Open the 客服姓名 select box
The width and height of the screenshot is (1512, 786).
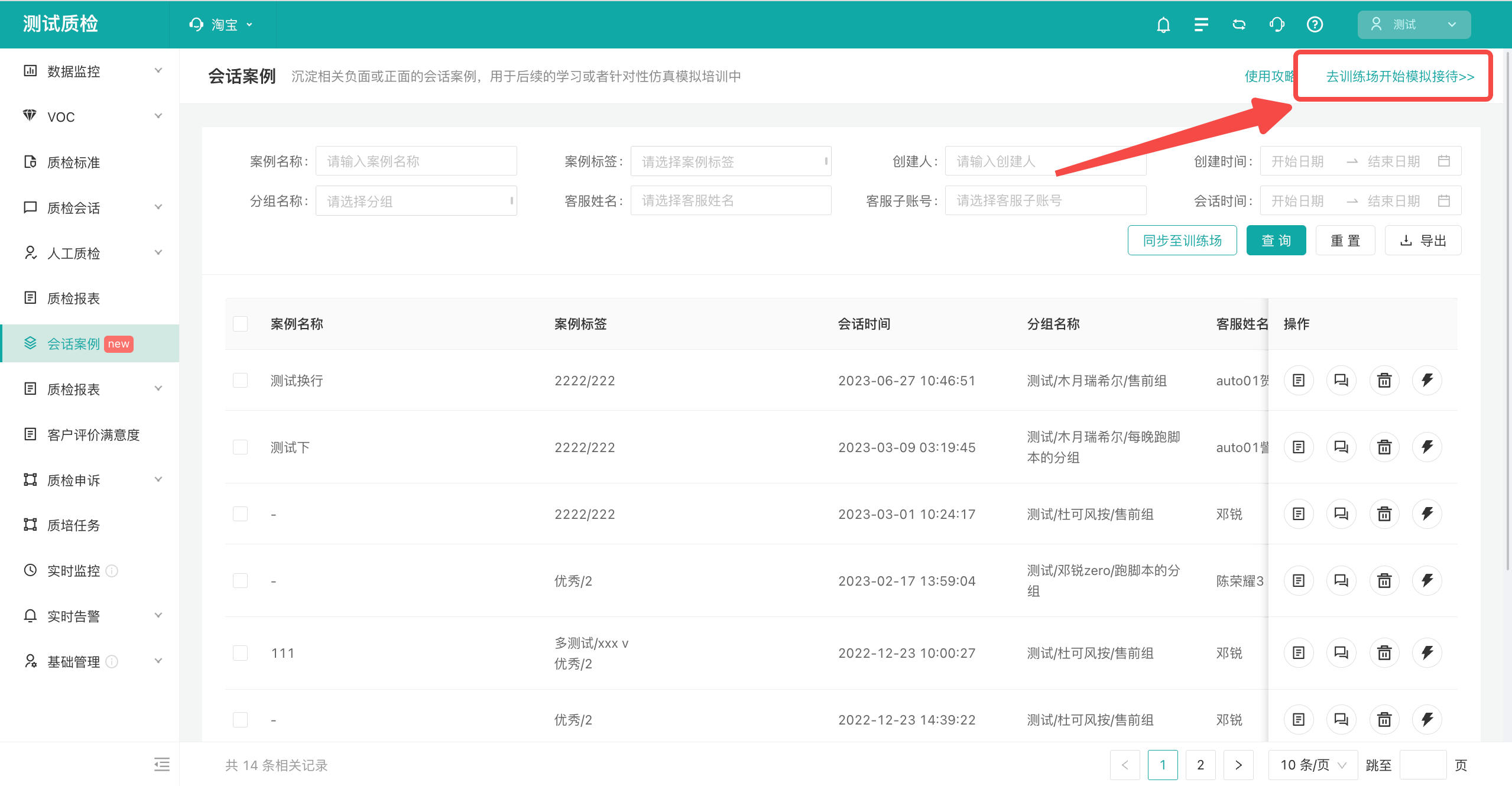point(731,201)
